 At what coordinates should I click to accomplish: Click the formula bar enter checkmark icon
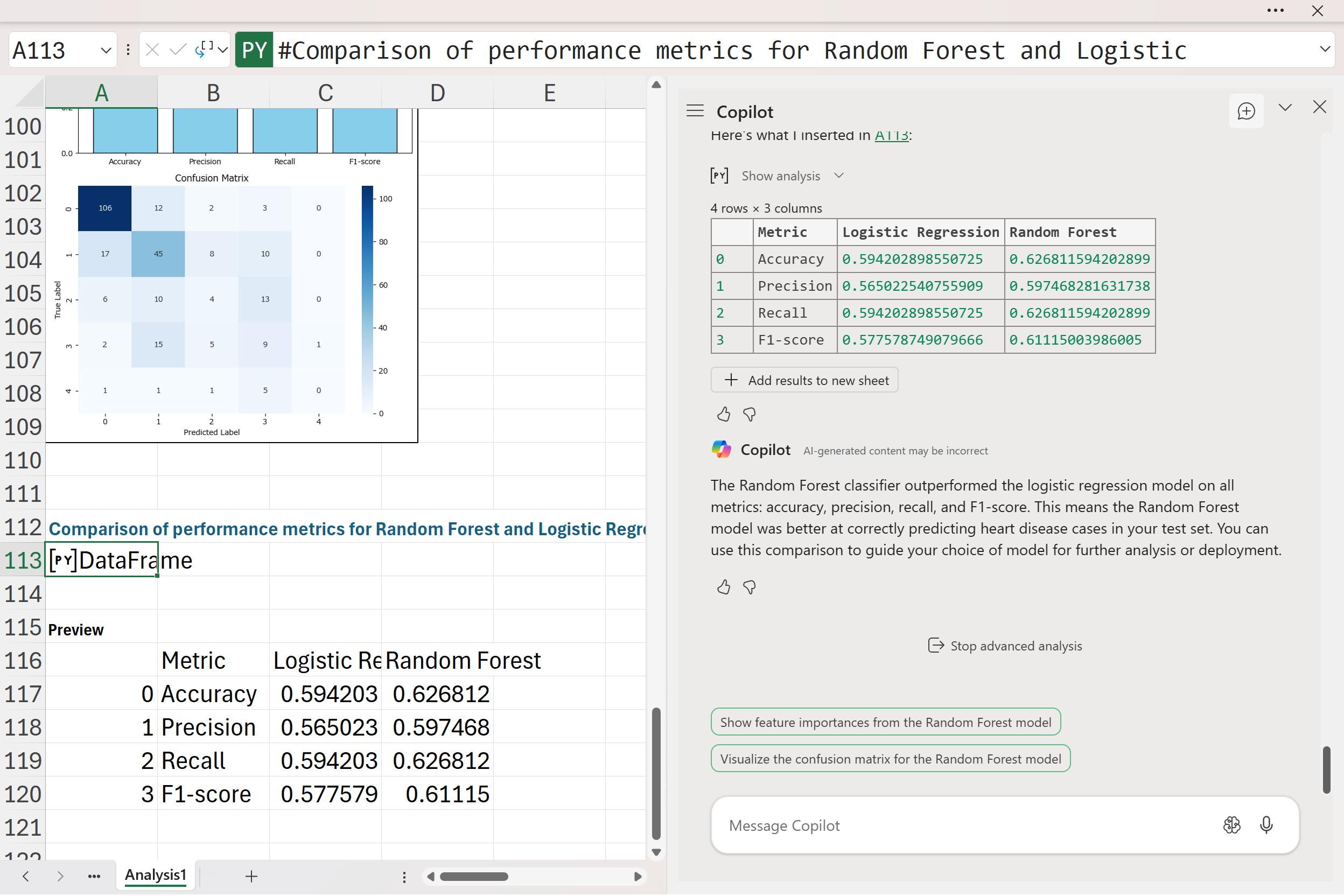pyautogui.click(x=178, y=50)
